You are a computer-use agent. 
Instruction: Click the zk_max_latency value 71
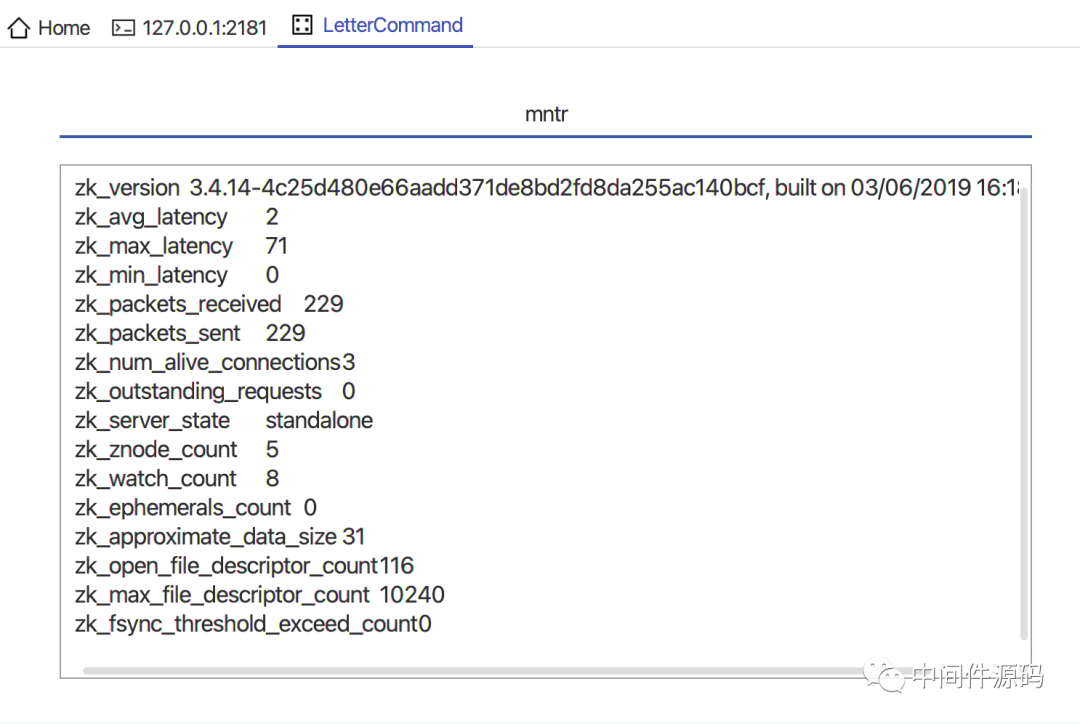point(276,246)
